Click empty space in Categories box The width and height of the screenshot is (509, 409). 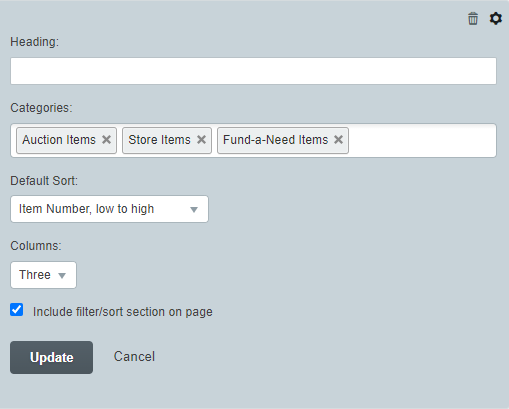pos(422,140)
